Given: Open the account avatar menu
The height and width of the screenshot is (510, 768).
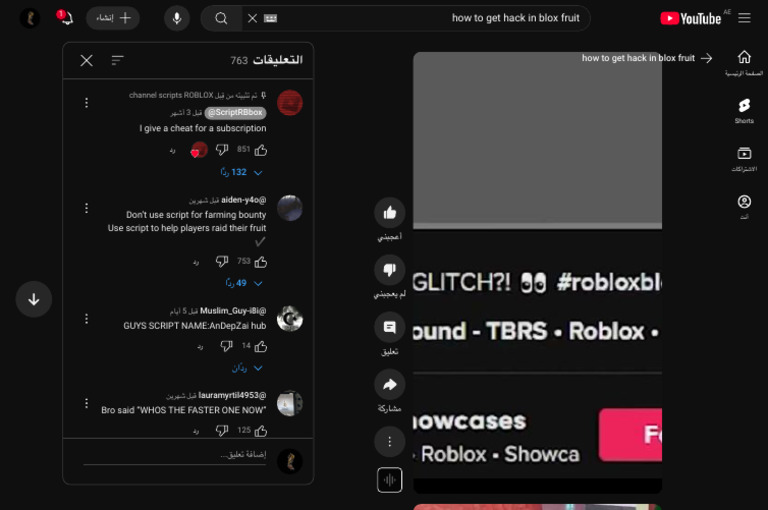Looking at the screenshot, I should (29, 18).
